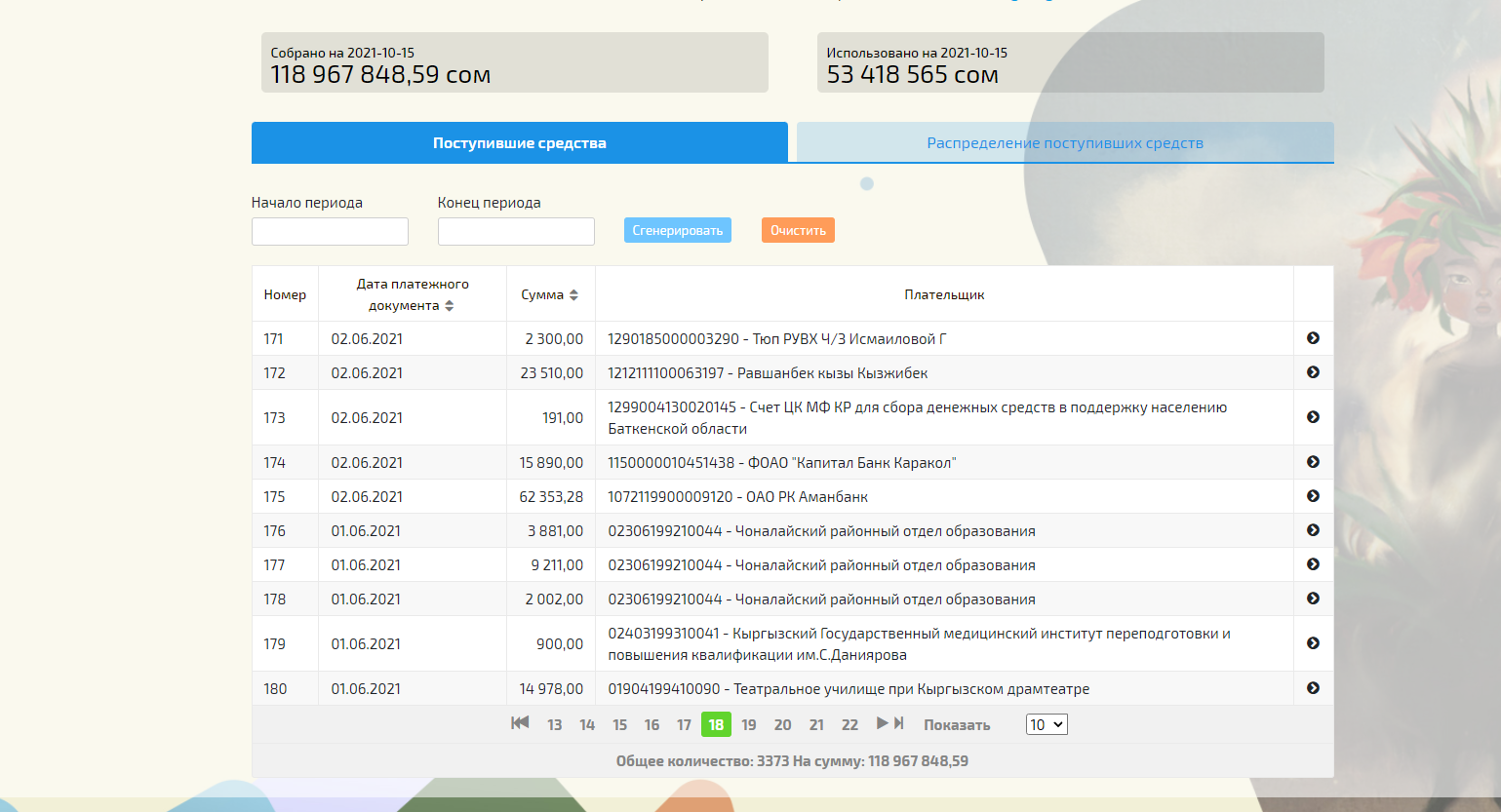Click the Конец периода input field
This screenshot has width=1501, height=812.
point(516,231)
